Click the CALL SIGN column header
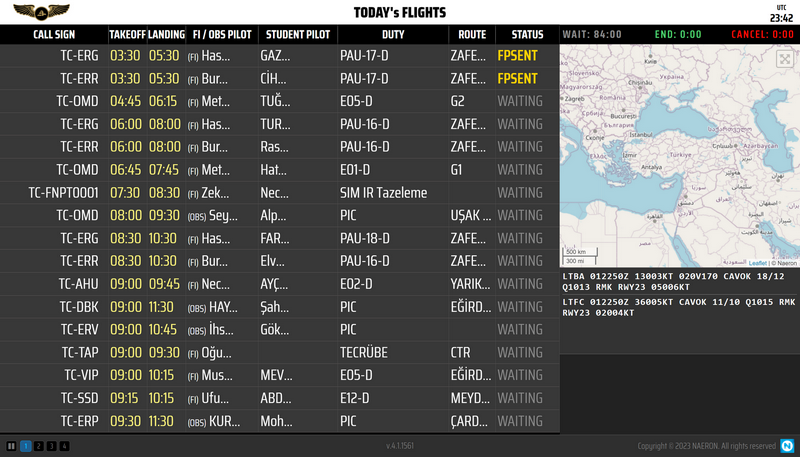This screenshot has width=800, height=457. pyautogui.click(x=54, y=34)
